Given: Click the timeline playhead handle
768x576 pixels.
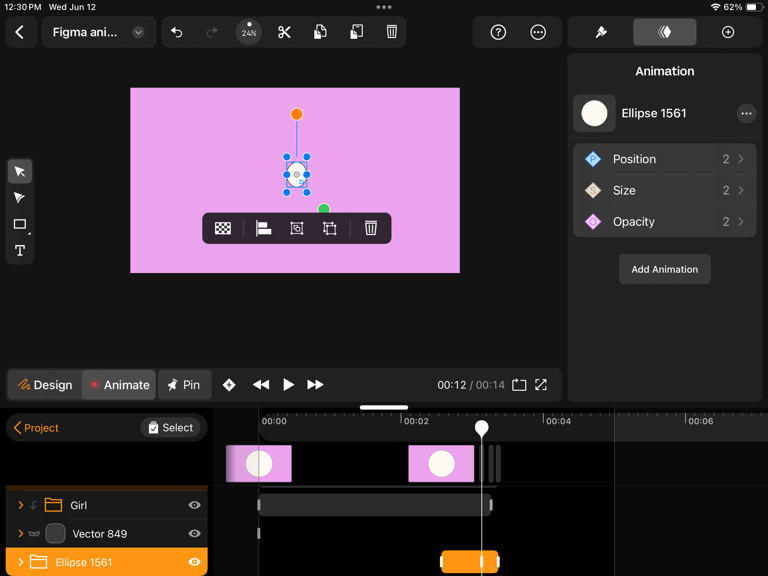Looking at the screenshot, I should 481,428.
